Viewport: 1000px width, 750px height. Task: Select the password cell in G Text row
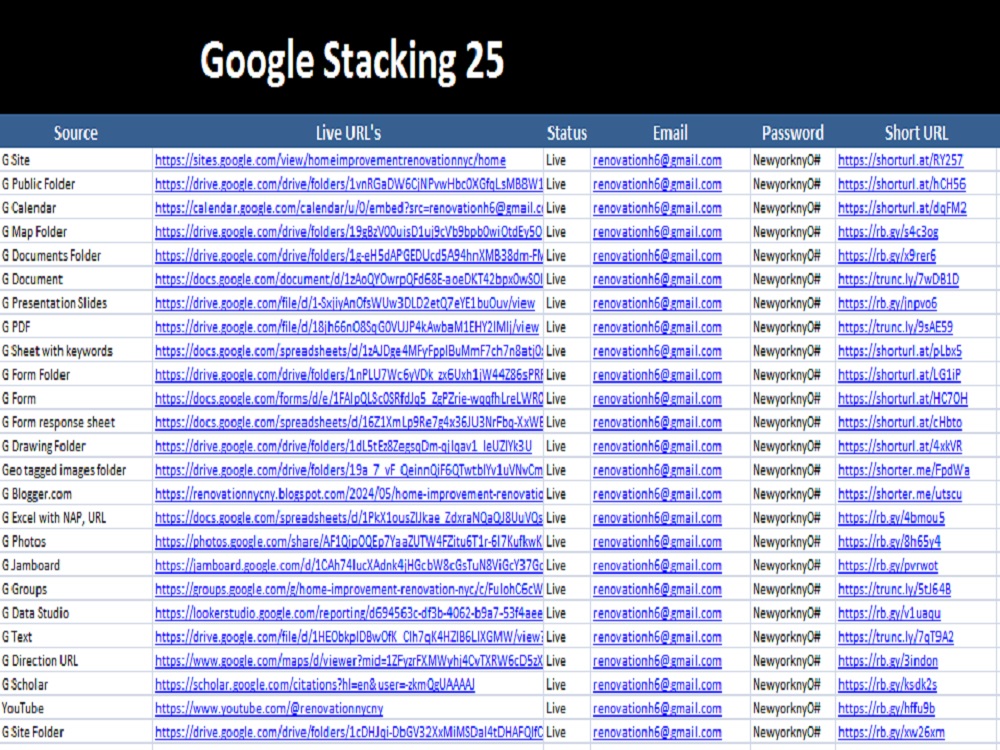click(793, 636)
